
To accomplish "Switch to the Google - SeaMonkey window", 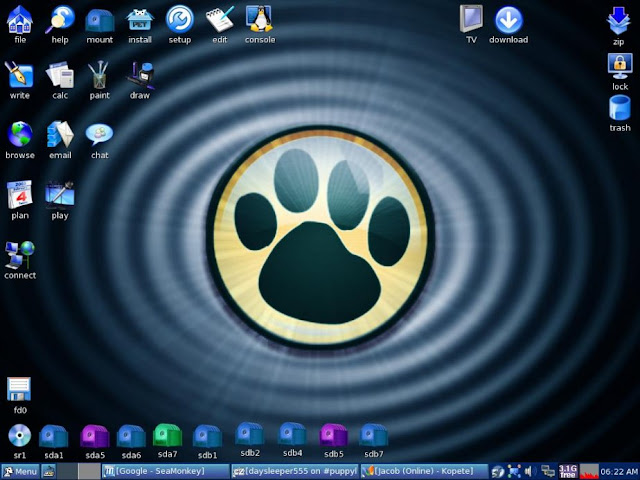I will click(x=166, y=471).
